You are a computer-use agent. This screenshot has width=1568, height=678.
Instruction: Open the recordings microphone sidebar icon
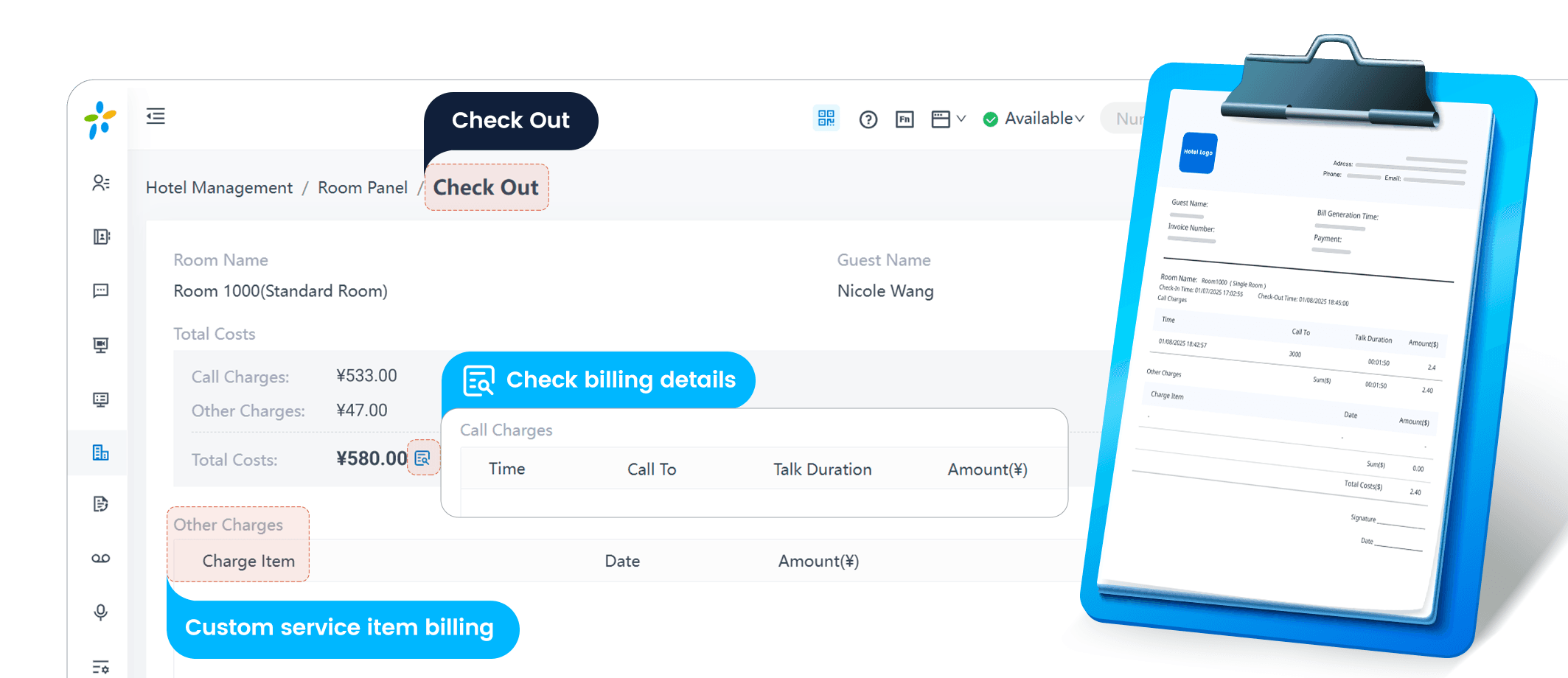[101, 612]
